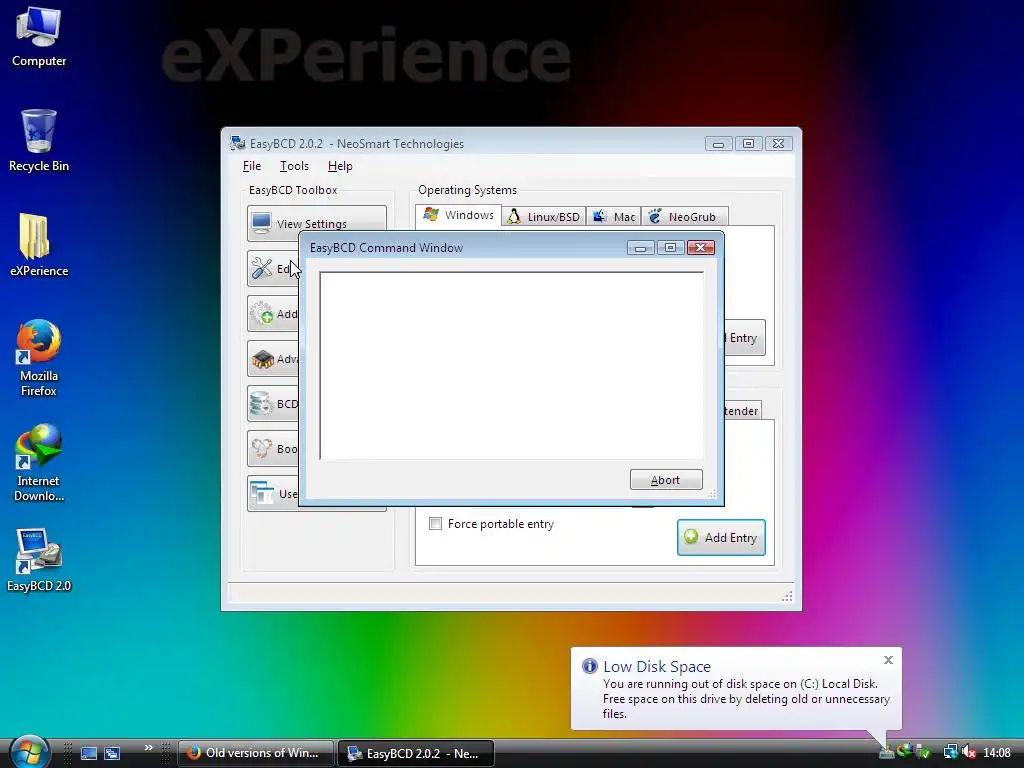
Task: Switch to the Firefox Old versions taskbar button
Action: point(255,753)
